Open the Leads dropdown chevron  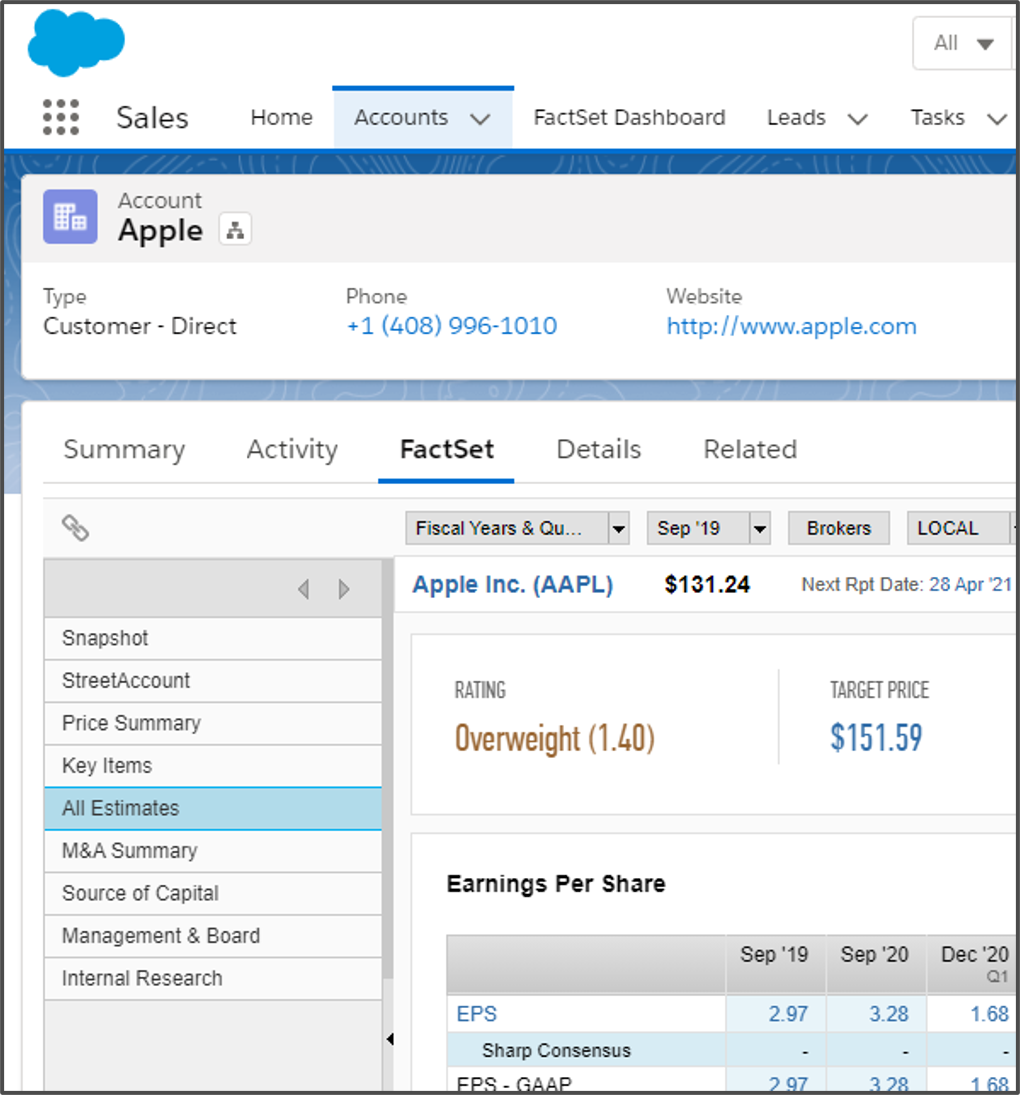point(858,118)
